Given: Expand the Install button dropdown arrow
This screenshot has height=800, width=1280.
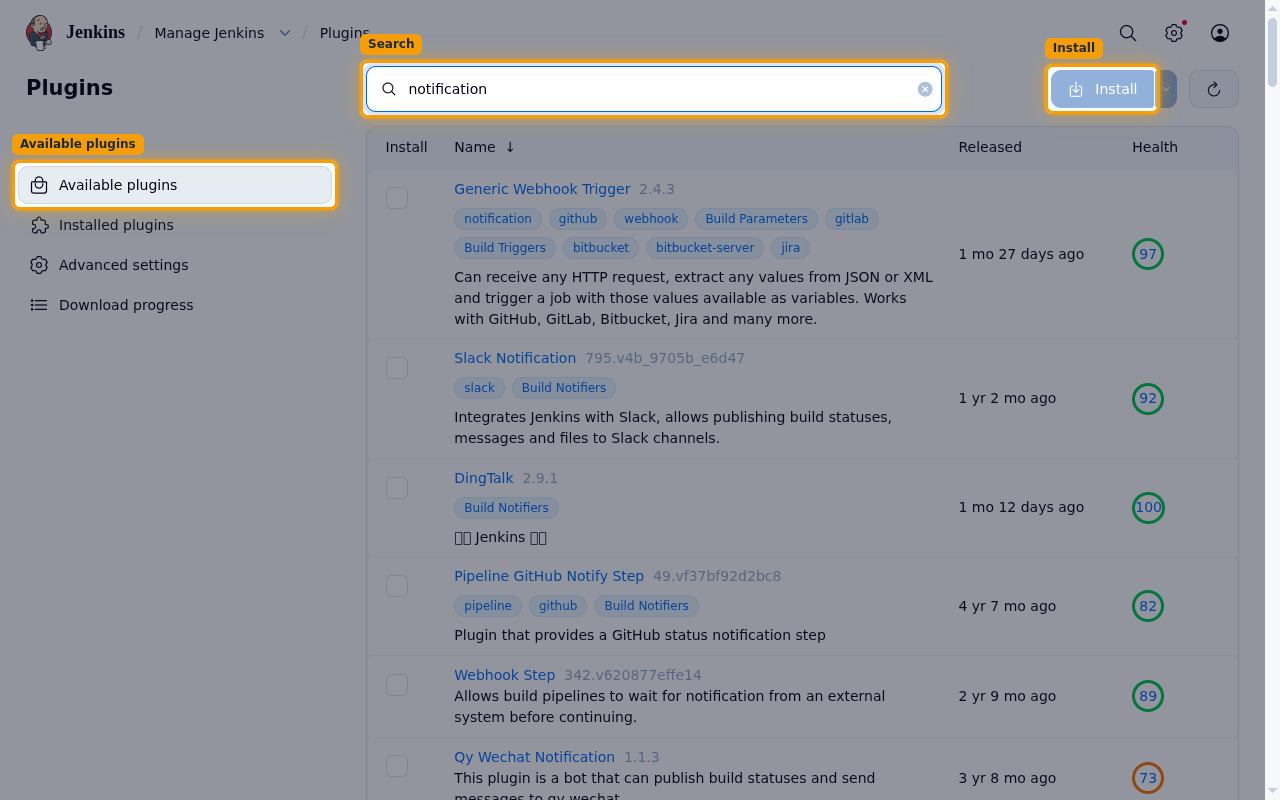Looking at the screenshot, I should [x=1167, y=89].
